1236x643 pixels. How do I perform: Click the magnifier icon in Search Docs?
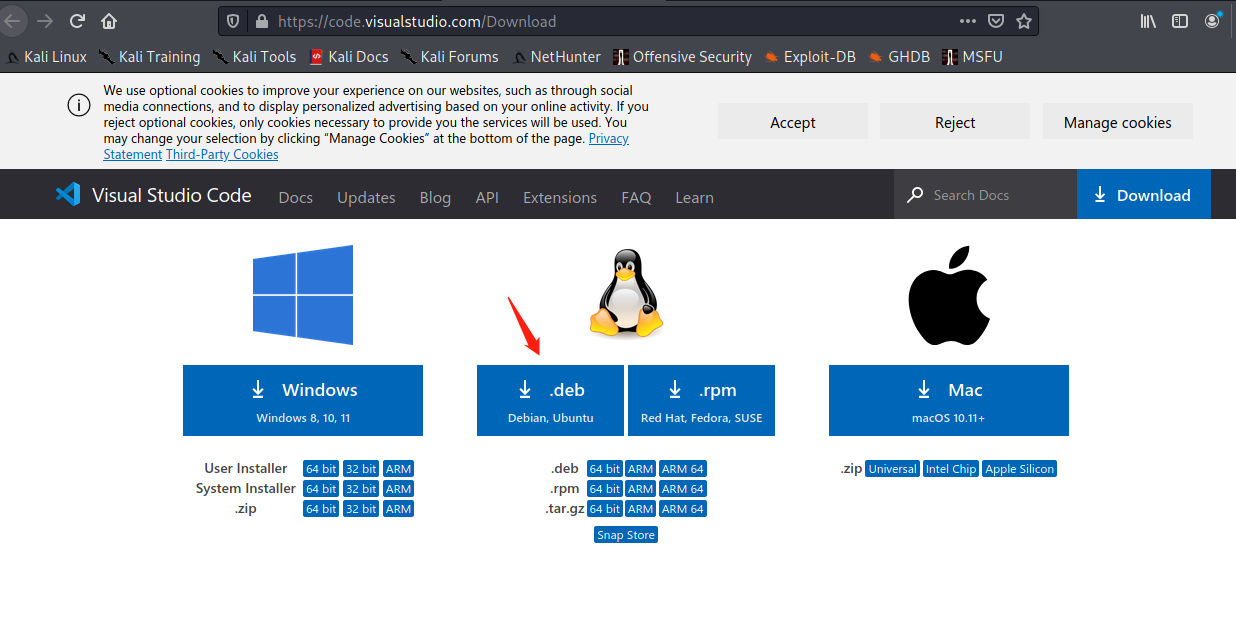coord(915,195)
